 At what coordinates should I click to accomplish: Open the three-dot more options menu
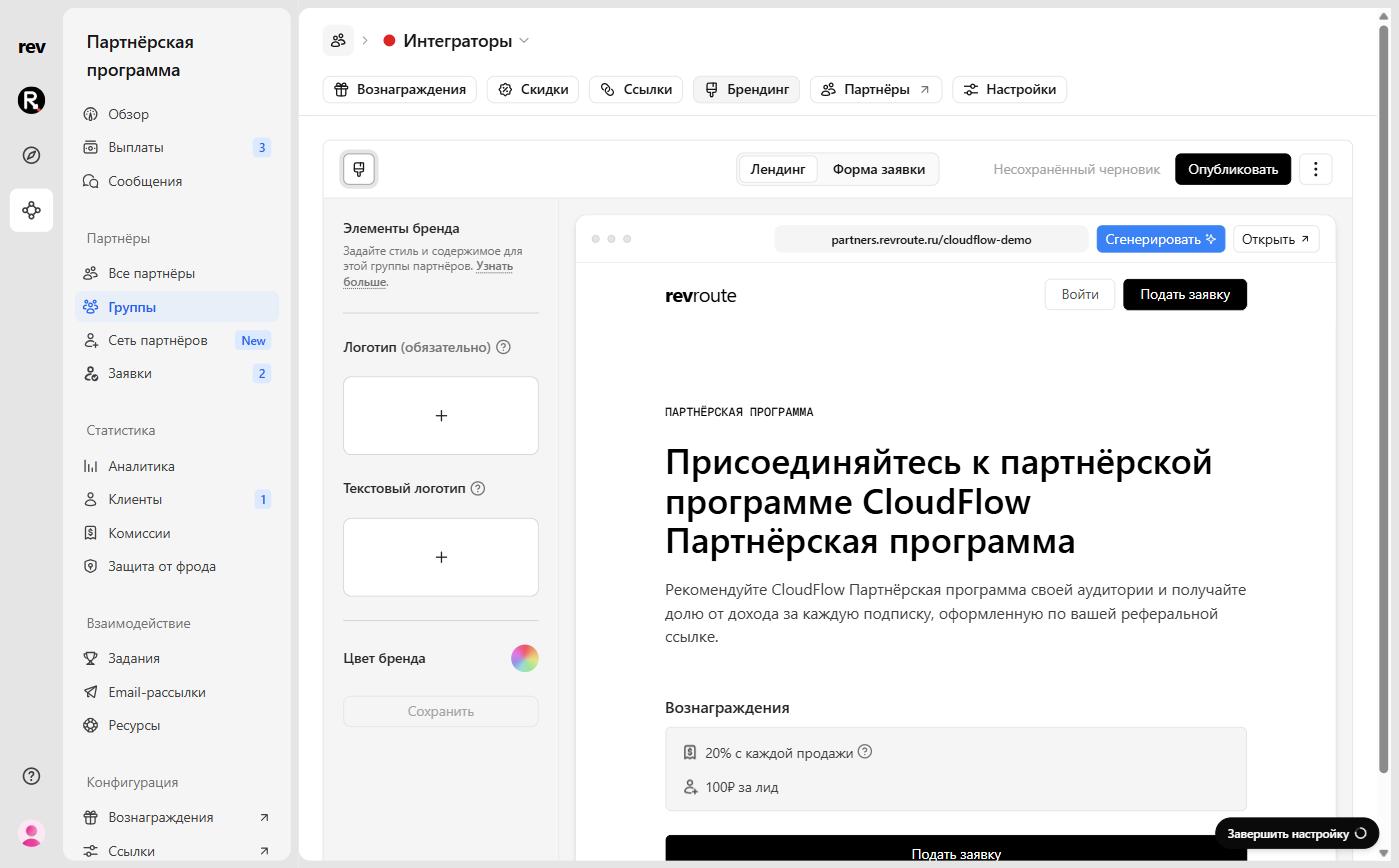1316,169
